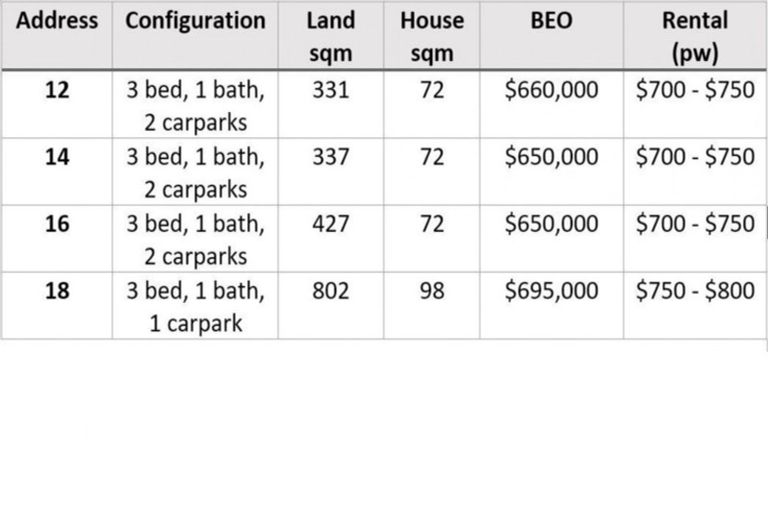Select the $660,000 BEO cell
The image size is (768, 512).
tap(552, 91)
